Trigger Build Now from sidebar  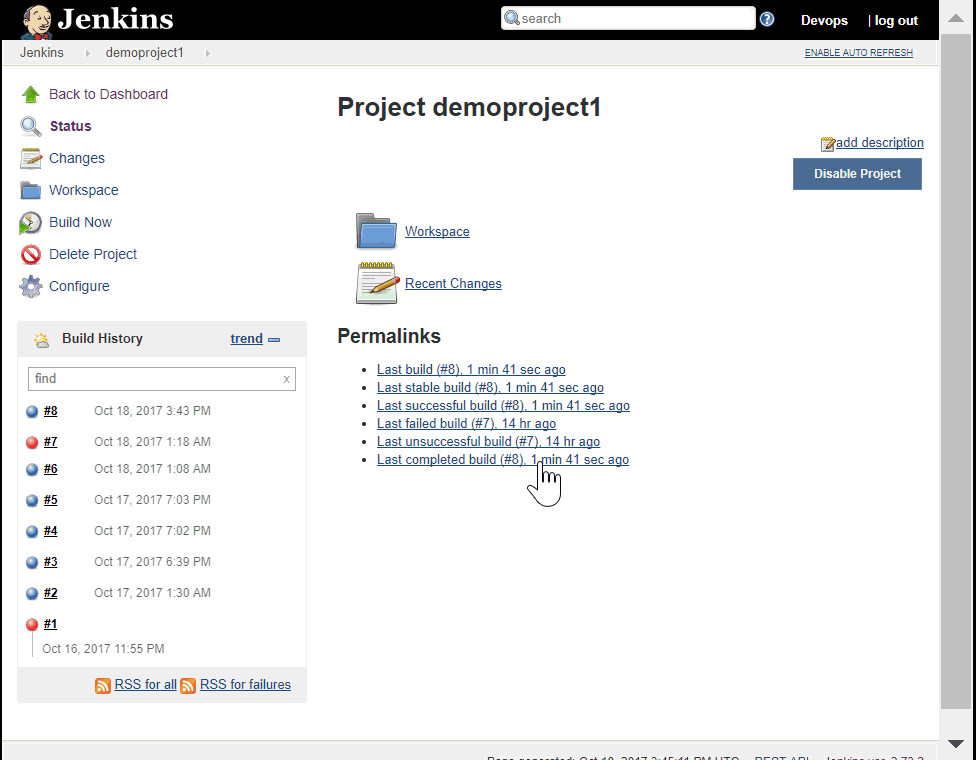click(80, 222)
